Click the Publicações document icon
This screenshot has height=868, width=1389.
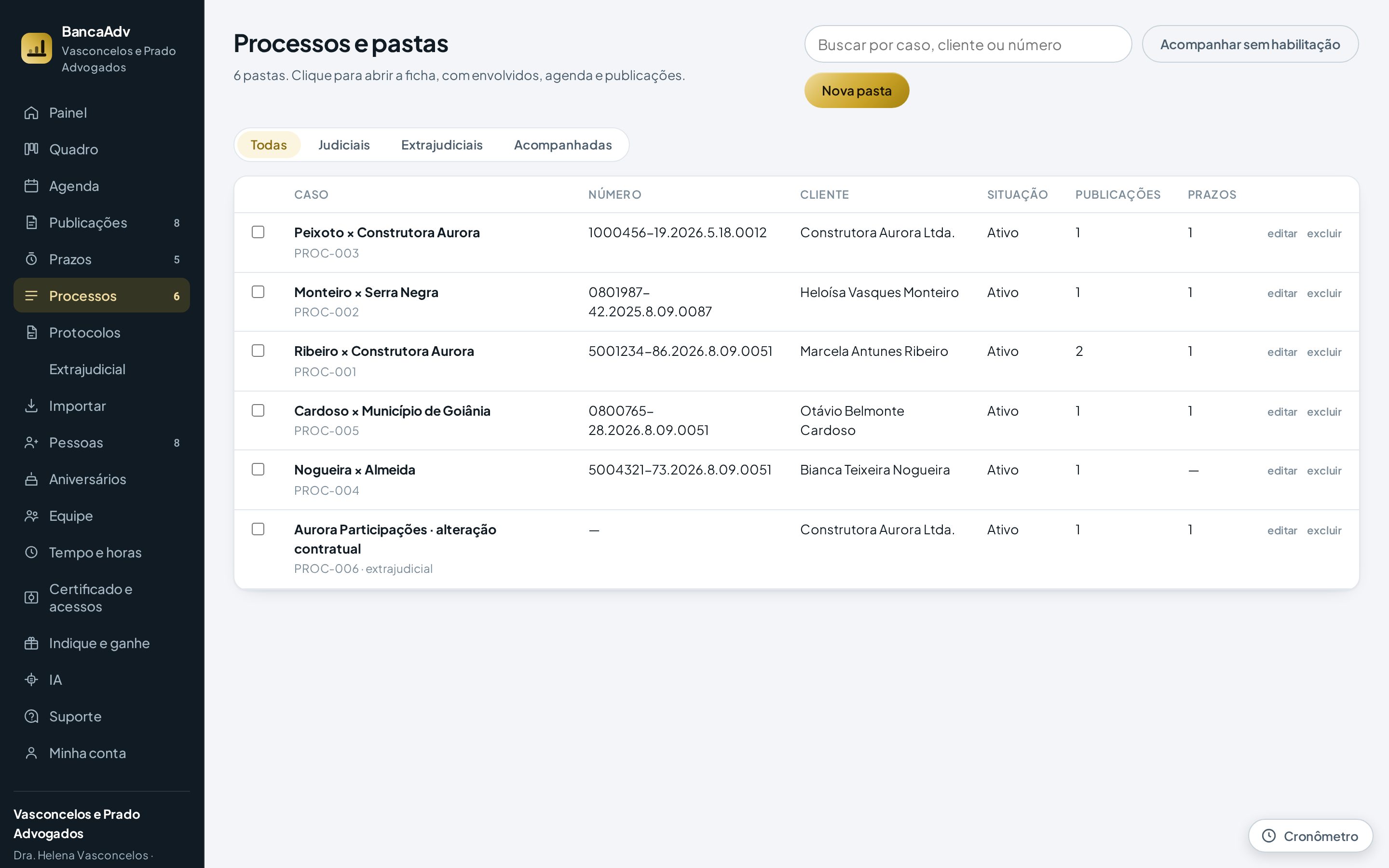(x=31, y=223)
